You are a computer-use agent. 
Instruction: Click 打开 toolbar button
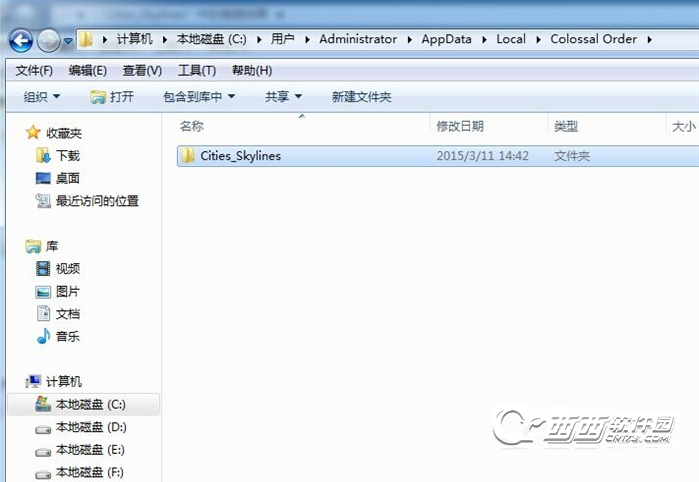click(112, 96)
